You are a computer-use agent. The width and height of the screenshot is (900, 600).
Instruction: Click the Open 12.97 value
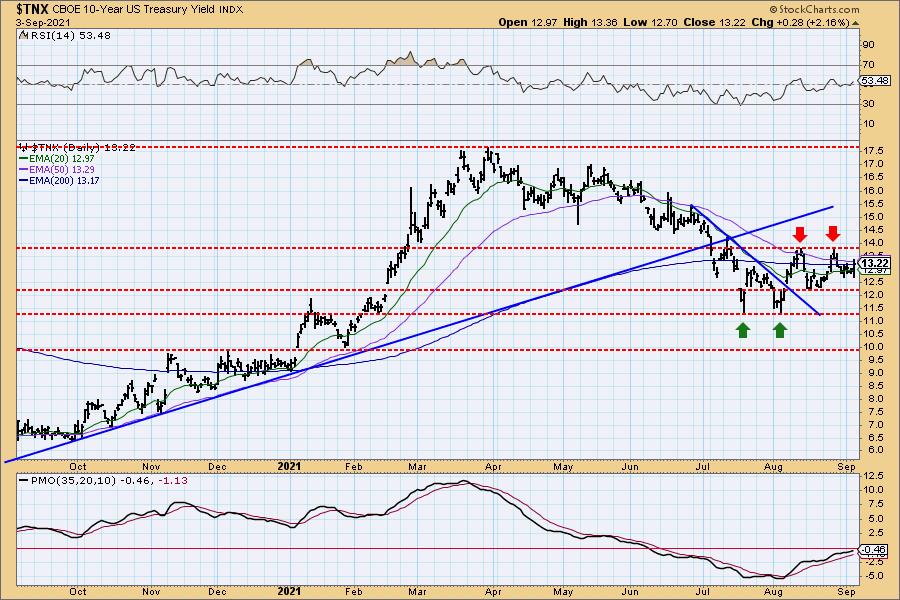529,22
